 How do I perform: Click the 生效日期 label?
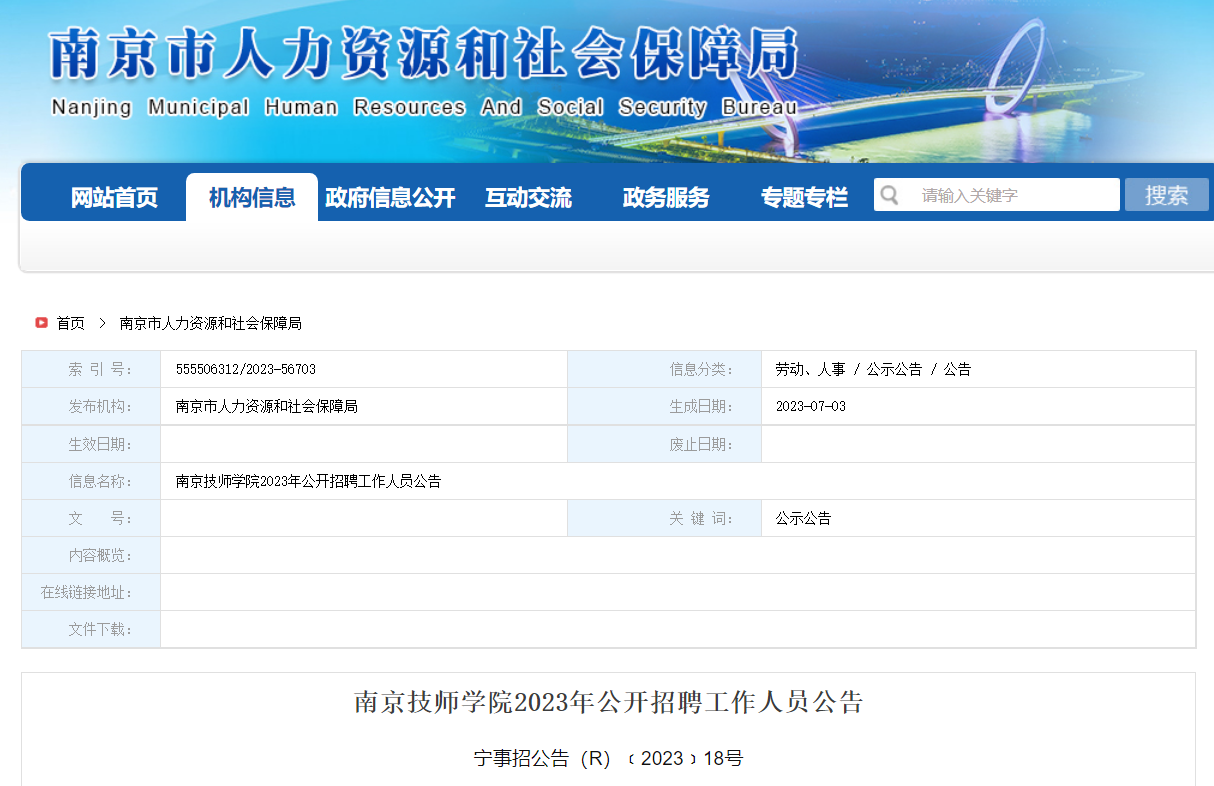100,444
